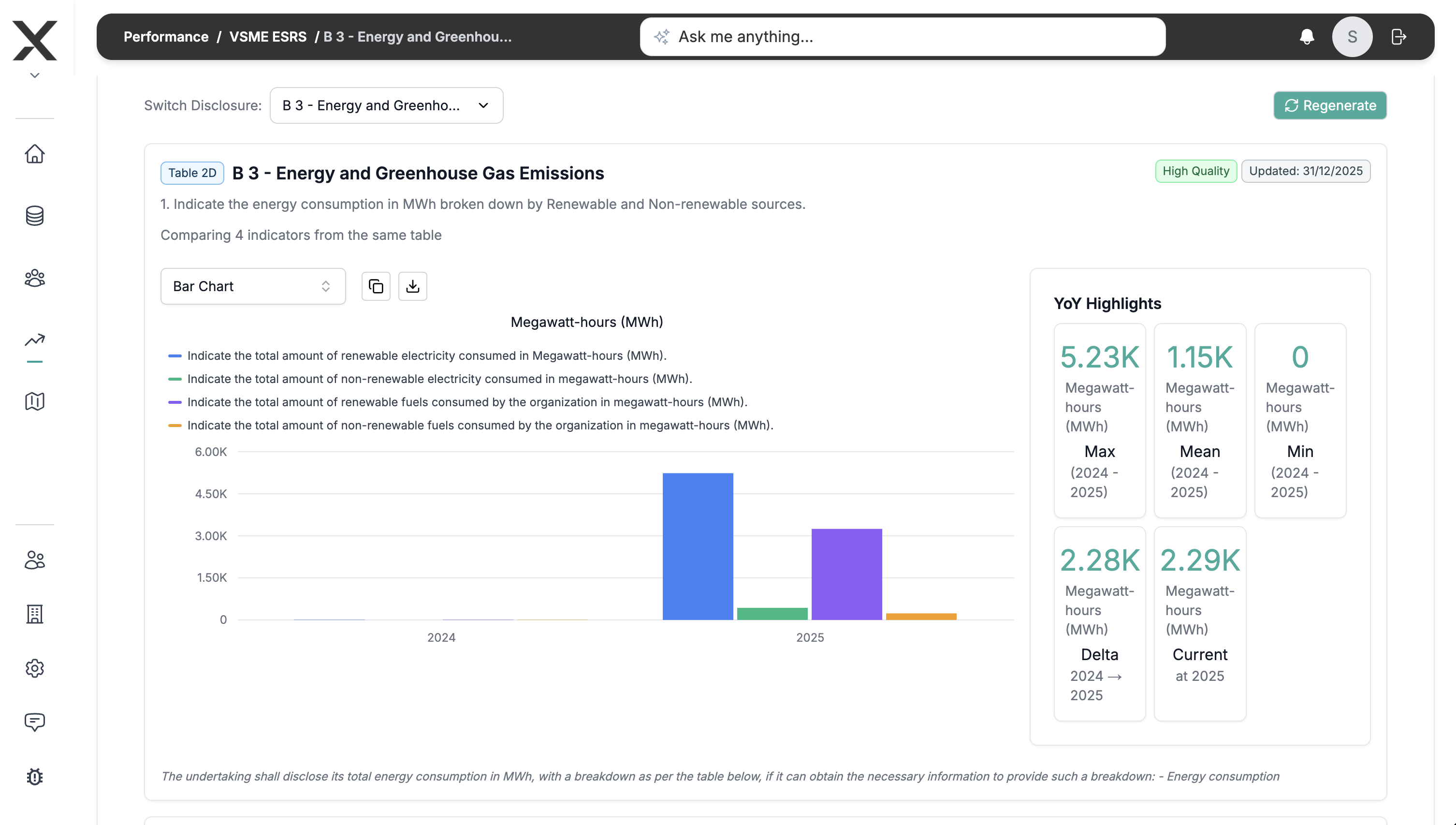The width and height of the screenshot is (1456, 825).
Task: Go to Performance breadcrumb
Action: point(166,37)
